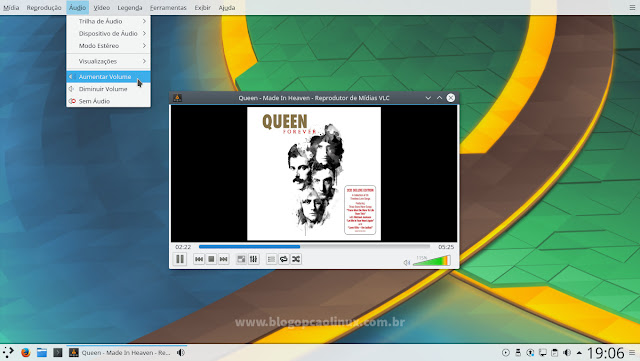Open the file manager from panel
This screenshot has width=640, height=361.
[x=42, y=352]
